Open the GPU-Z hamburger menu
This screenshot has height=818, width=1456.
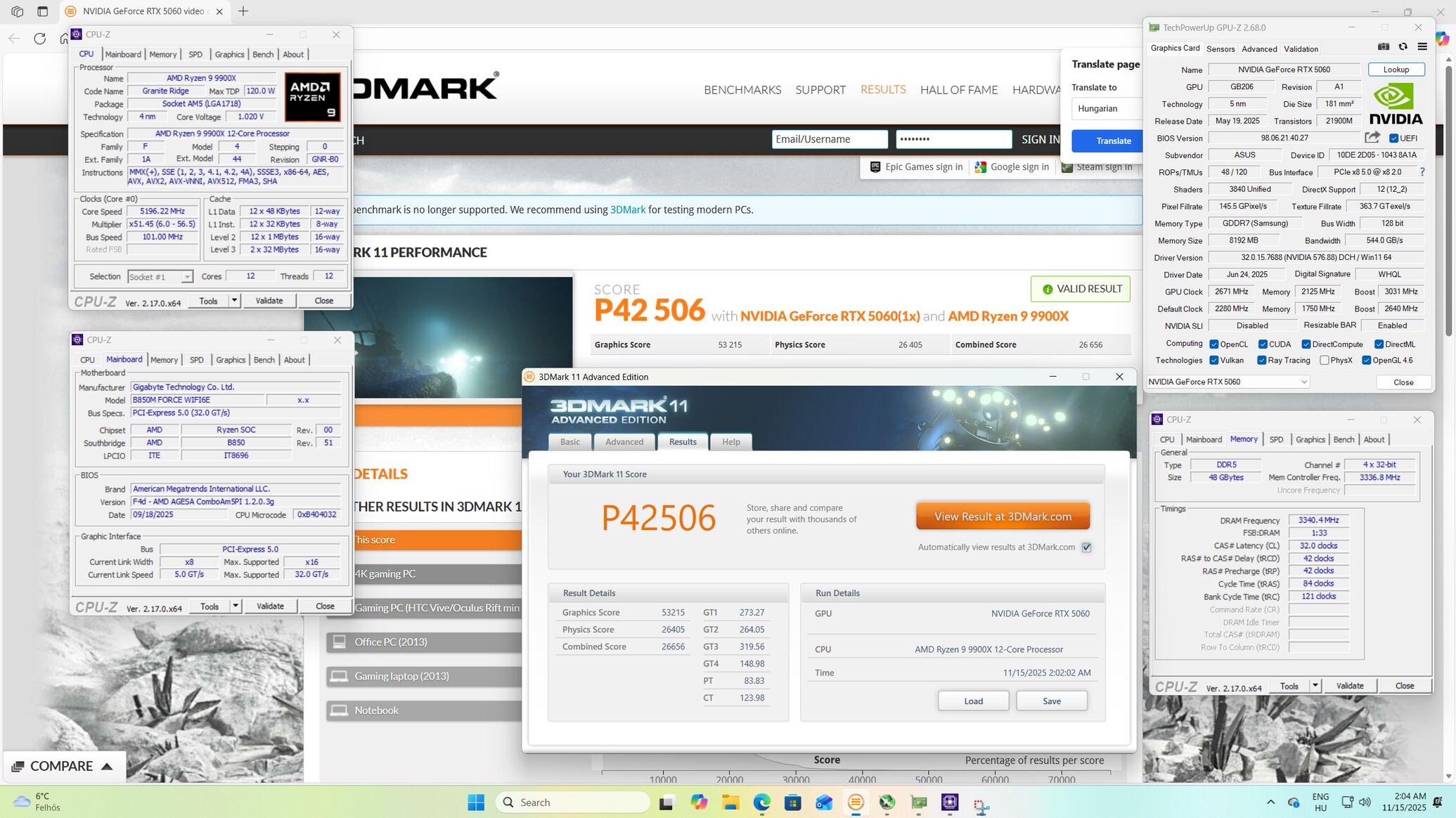[x=1422, y=47]
